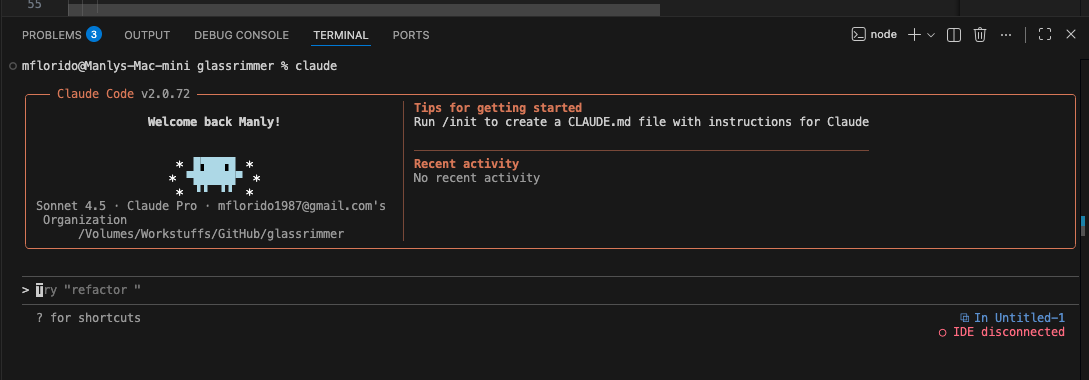Click the Claude Code prompt input
This screenshot has width=1089, height=380.
[x=549, y=290]
